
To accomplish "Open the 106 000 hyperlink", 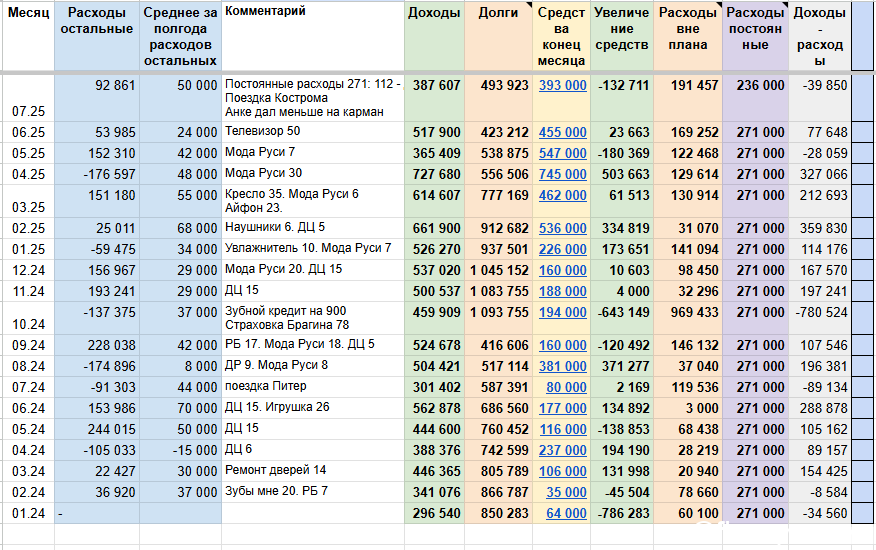I will [563, 471].
